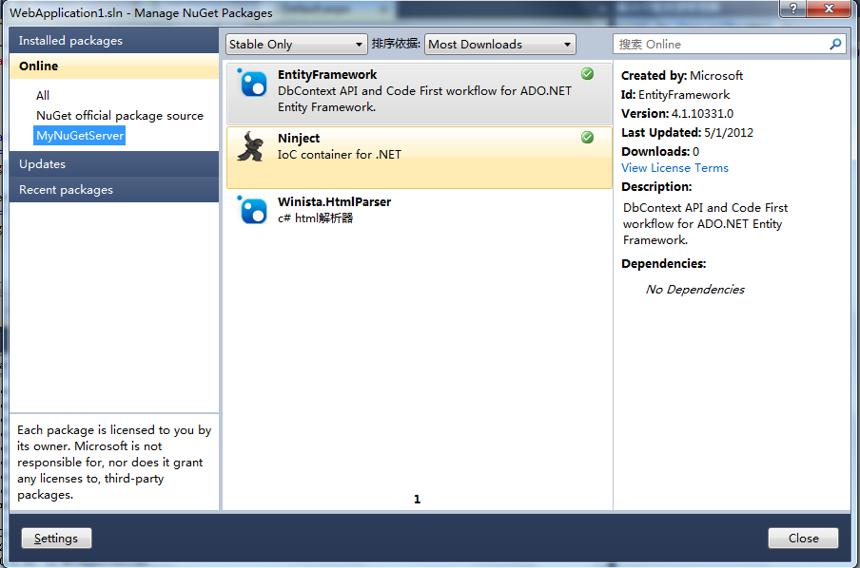Click the Winista.HtmlParser package icon
The width and height of the screenshot is (860, 568).
pos(252,211)
